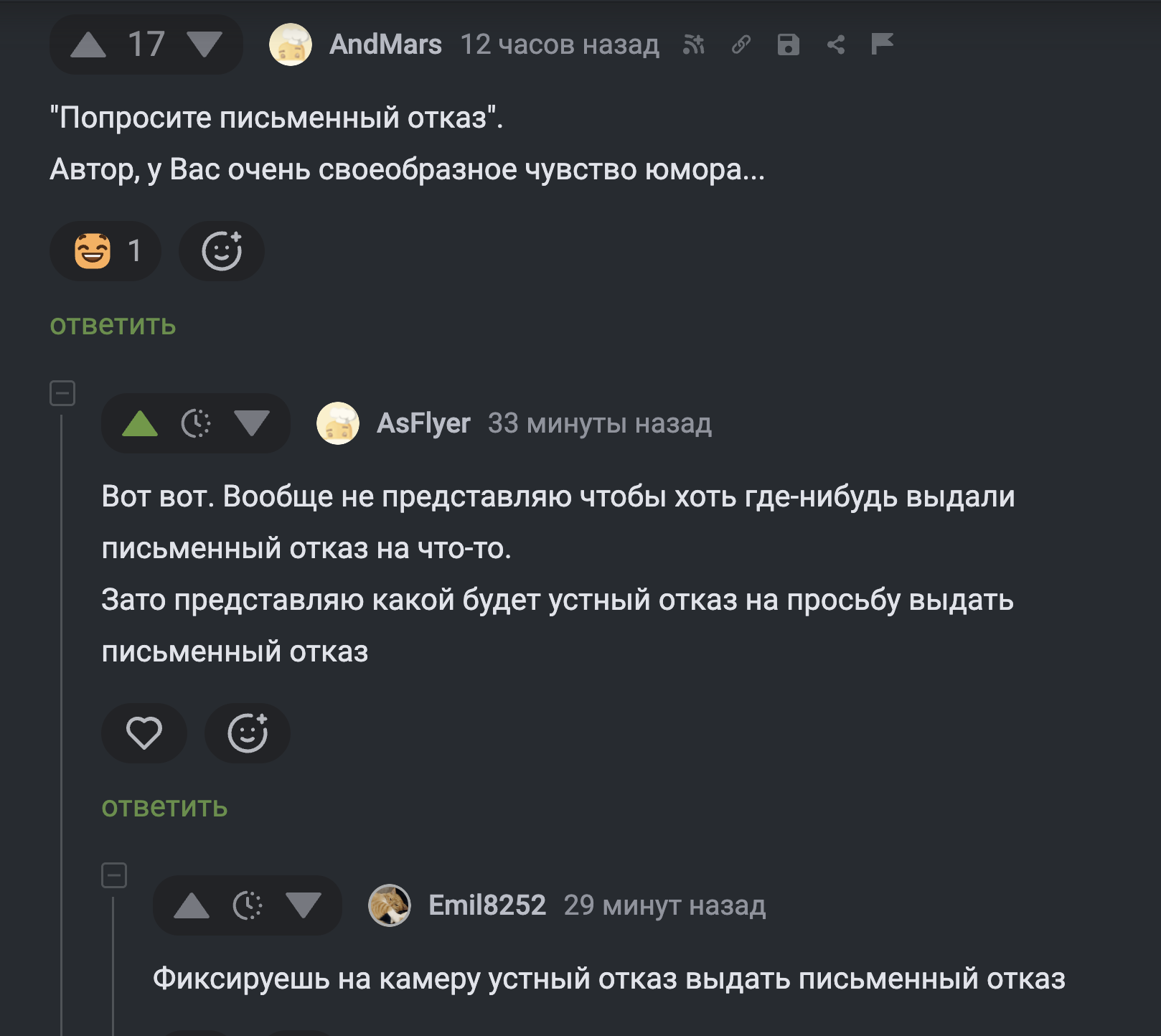
Task: Toggle the laughing emoji reaction with count 1
Action: 105,251
